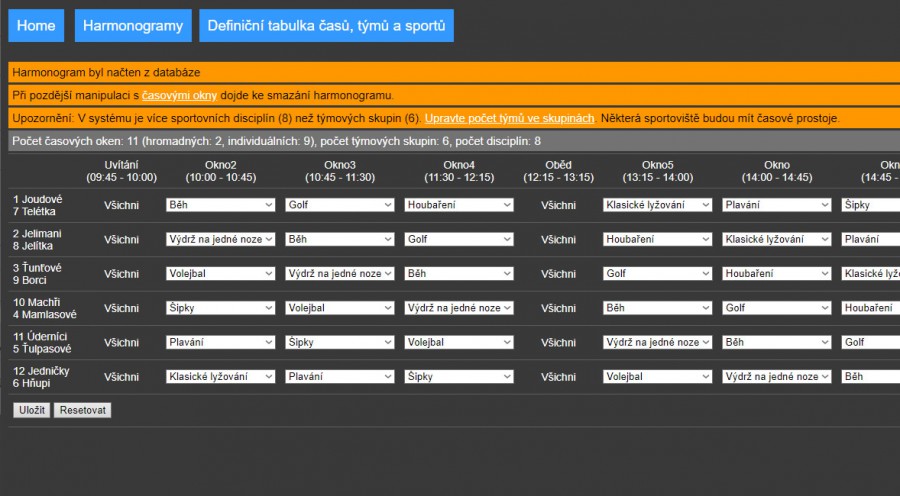900x496 pixels.
Task: Open Okno2 Volejbal dropdown for Ťunťové
Action: coord(220,273)
